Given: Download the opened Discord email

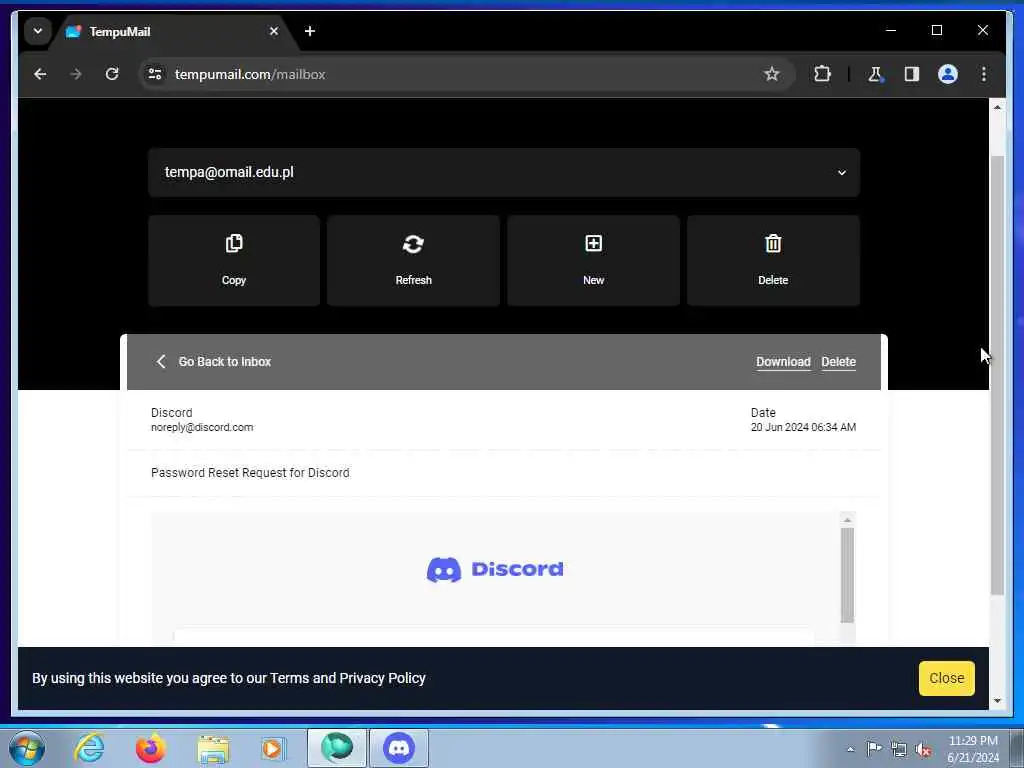Looking at the screenshot, I should click(x=783, y=362).
